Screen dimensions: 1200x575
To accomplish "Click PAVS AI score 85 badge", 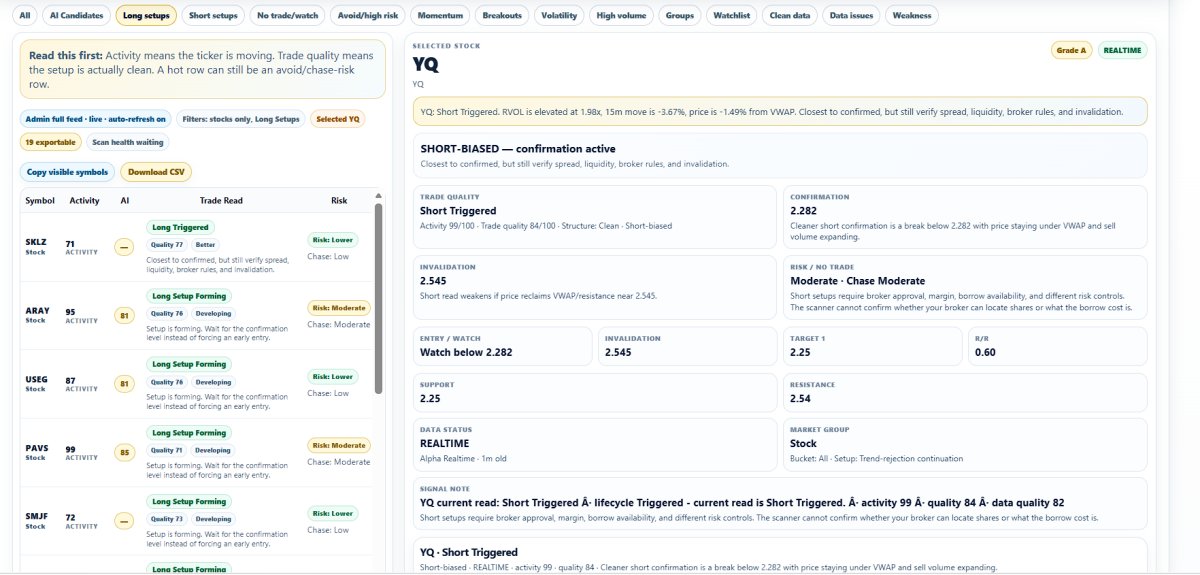I will pyautogui.click(x=125, y=453).
